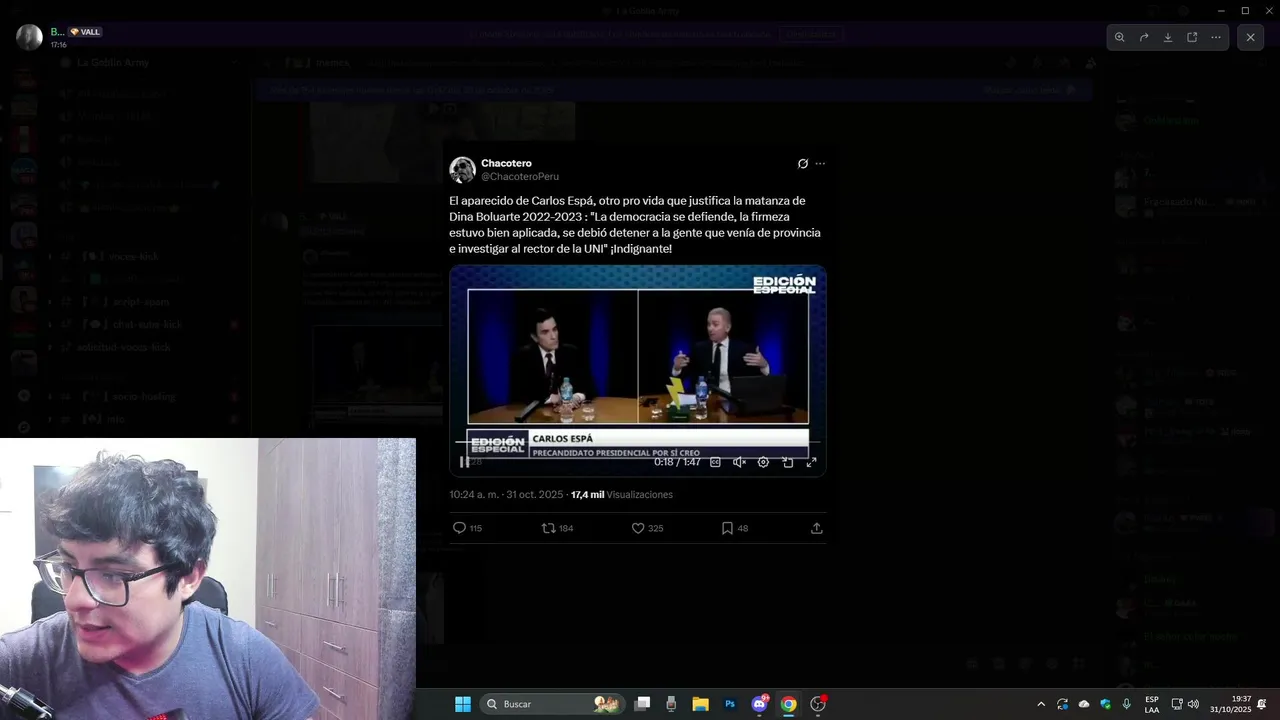Image resolution: width=1280 pixels, height=720 pixels.
Task: Click the Grok icon on the tweet
Action: pyautogui.click(x=802, y=164)
